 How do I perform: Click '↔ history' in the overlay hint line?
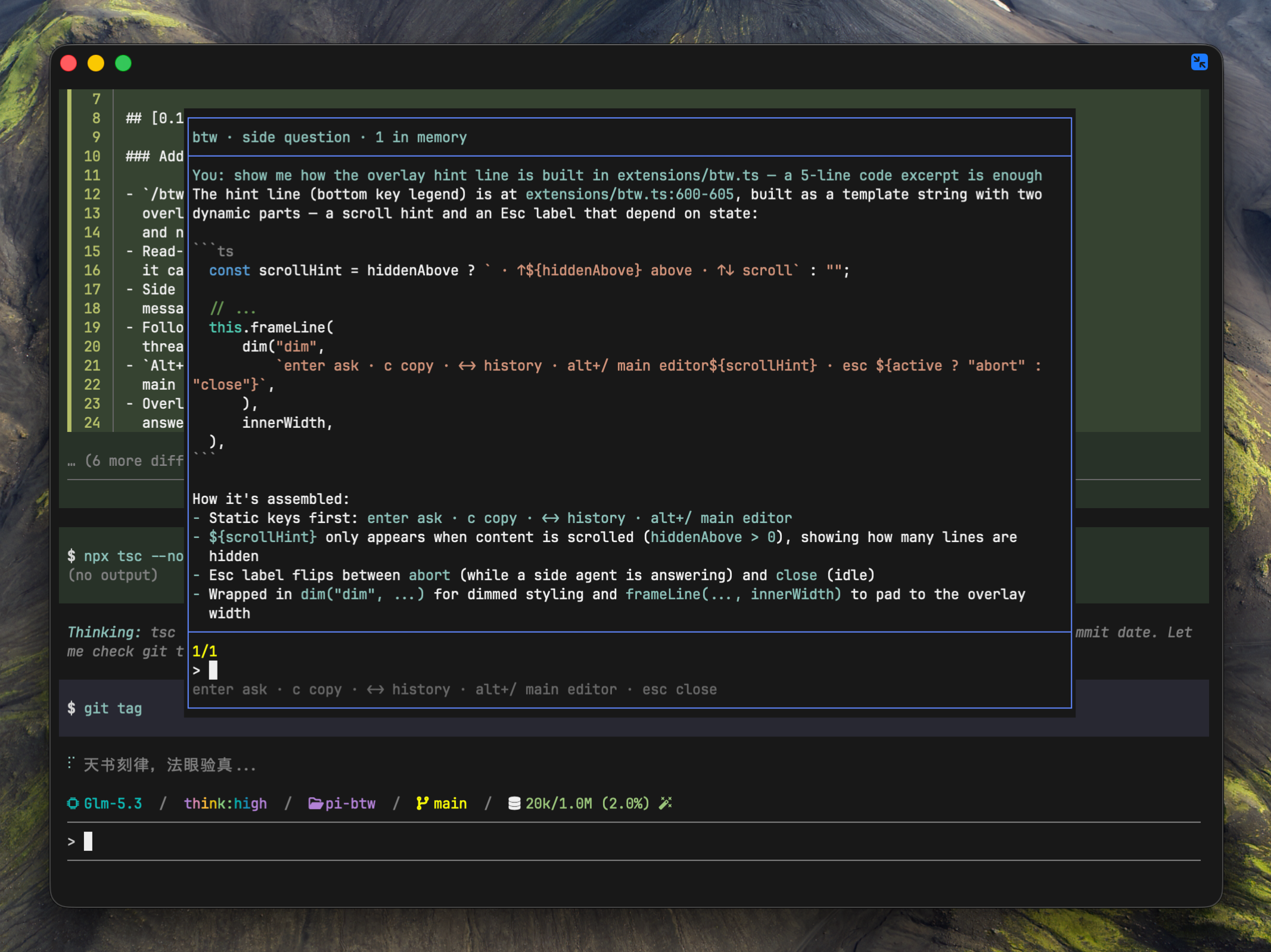pos(408,689)
